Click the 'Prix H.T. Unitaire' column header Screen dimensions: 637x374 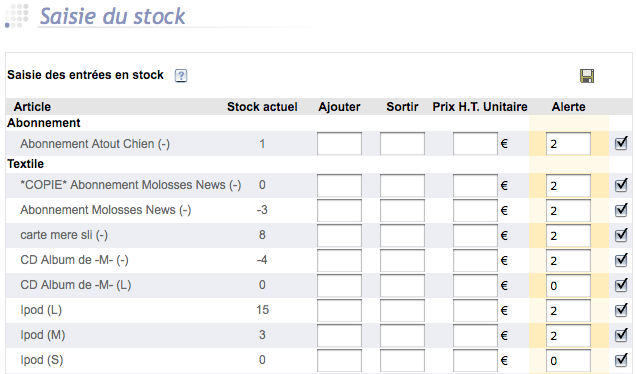(x=480, y=107)
